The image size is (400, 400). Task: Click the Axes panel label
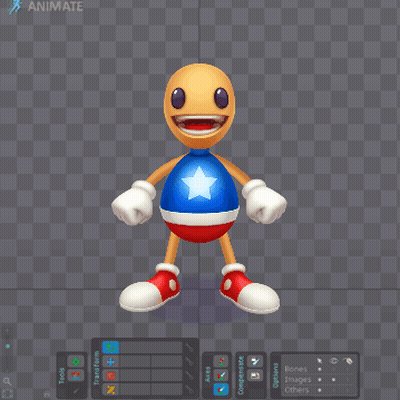point(207,374)
